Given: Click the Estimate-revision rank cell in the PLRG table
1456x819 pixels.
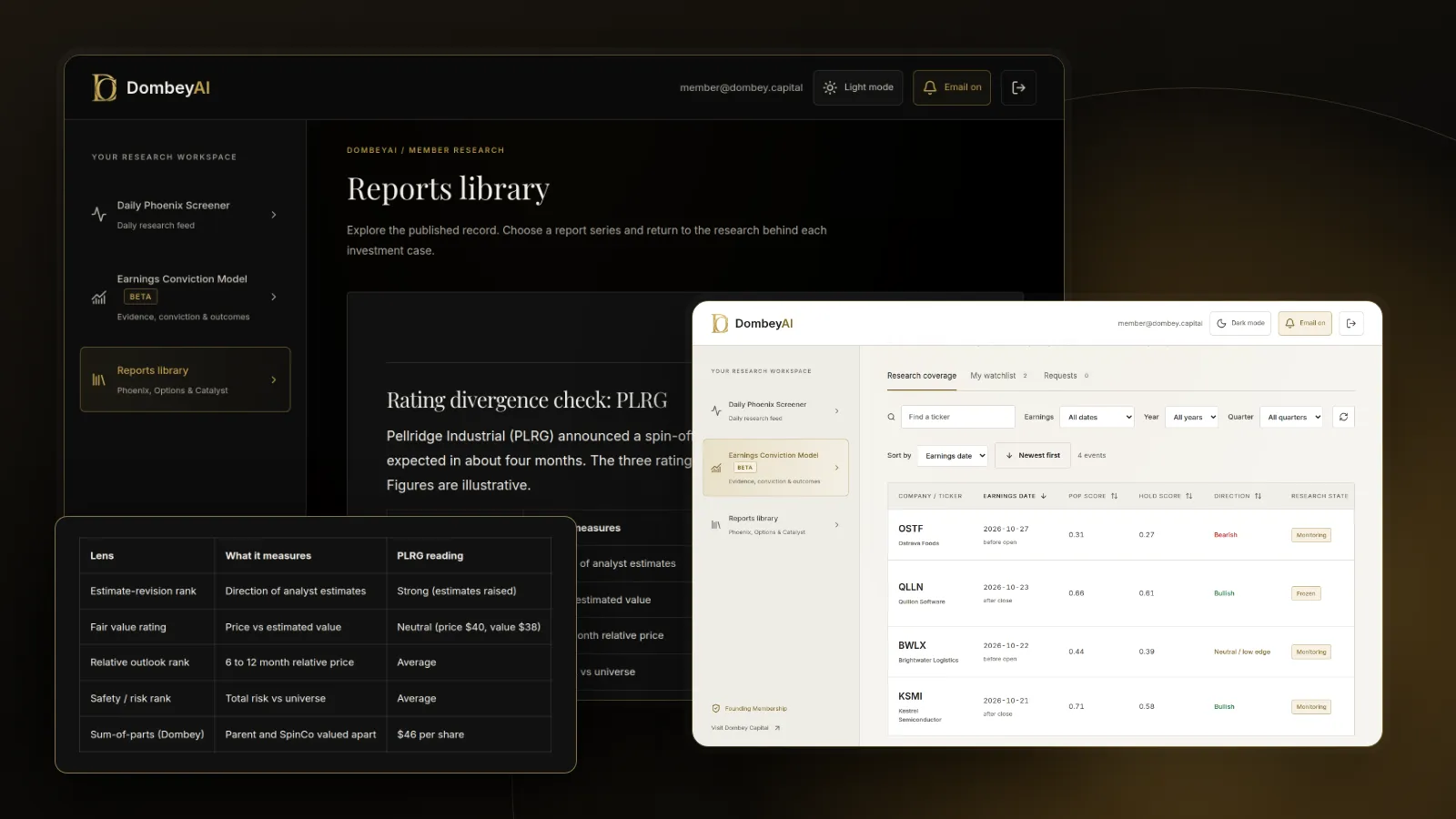Looking at the screenshot, I should click(x=147, y=591).
